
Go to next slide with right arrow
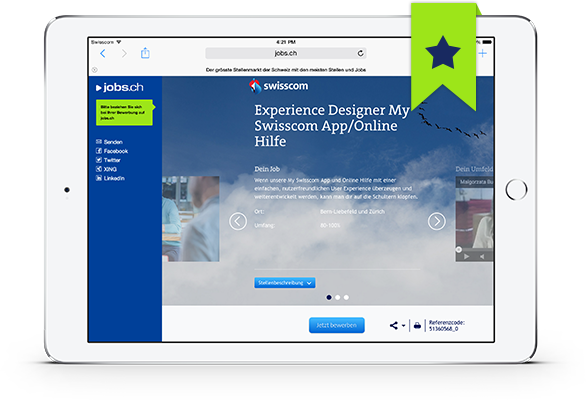click(437, 221)
